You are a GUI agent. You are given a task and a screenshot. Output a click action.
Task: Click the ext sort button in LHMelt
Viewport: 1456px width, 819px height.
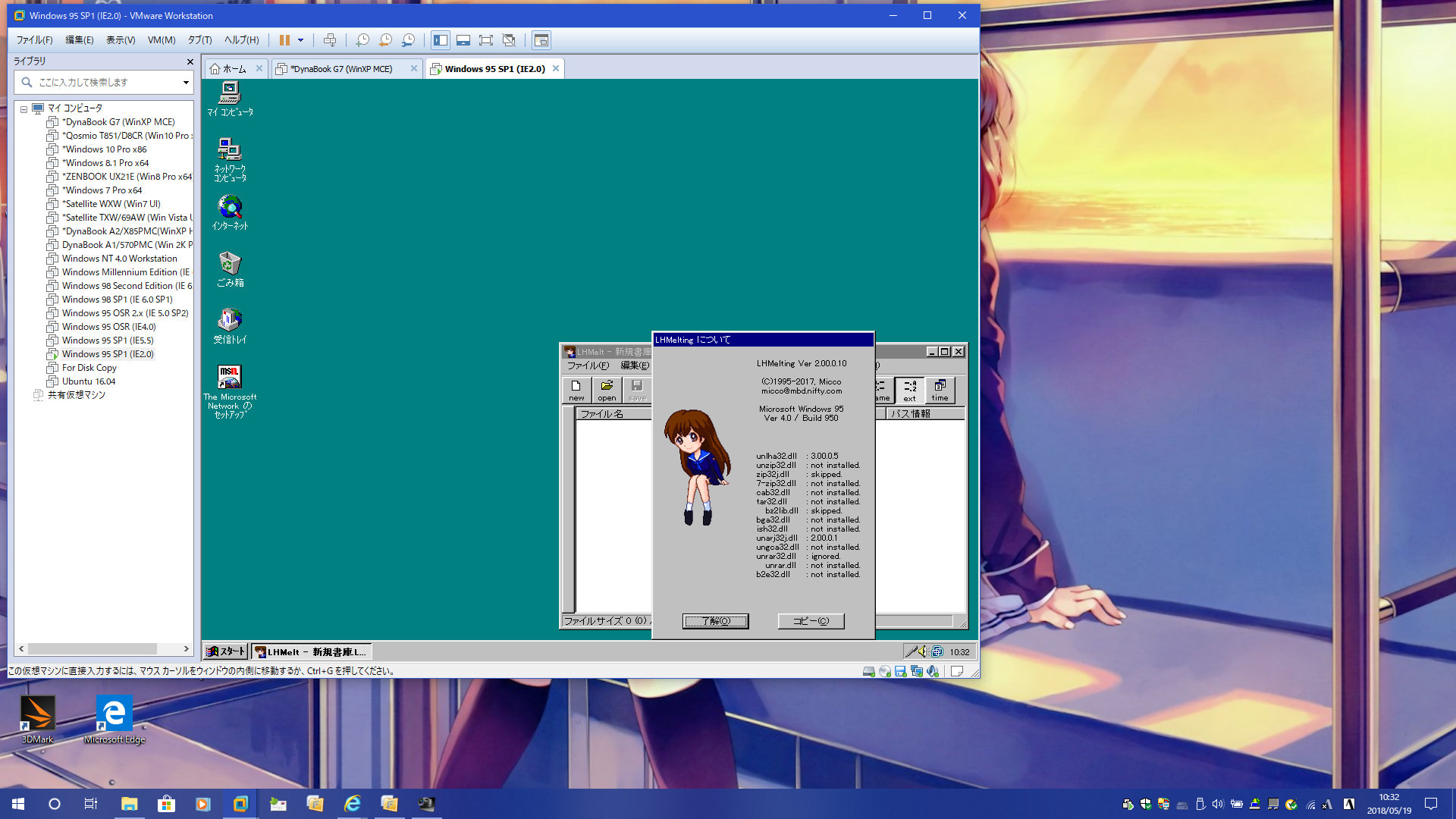(x=909, y=390)
